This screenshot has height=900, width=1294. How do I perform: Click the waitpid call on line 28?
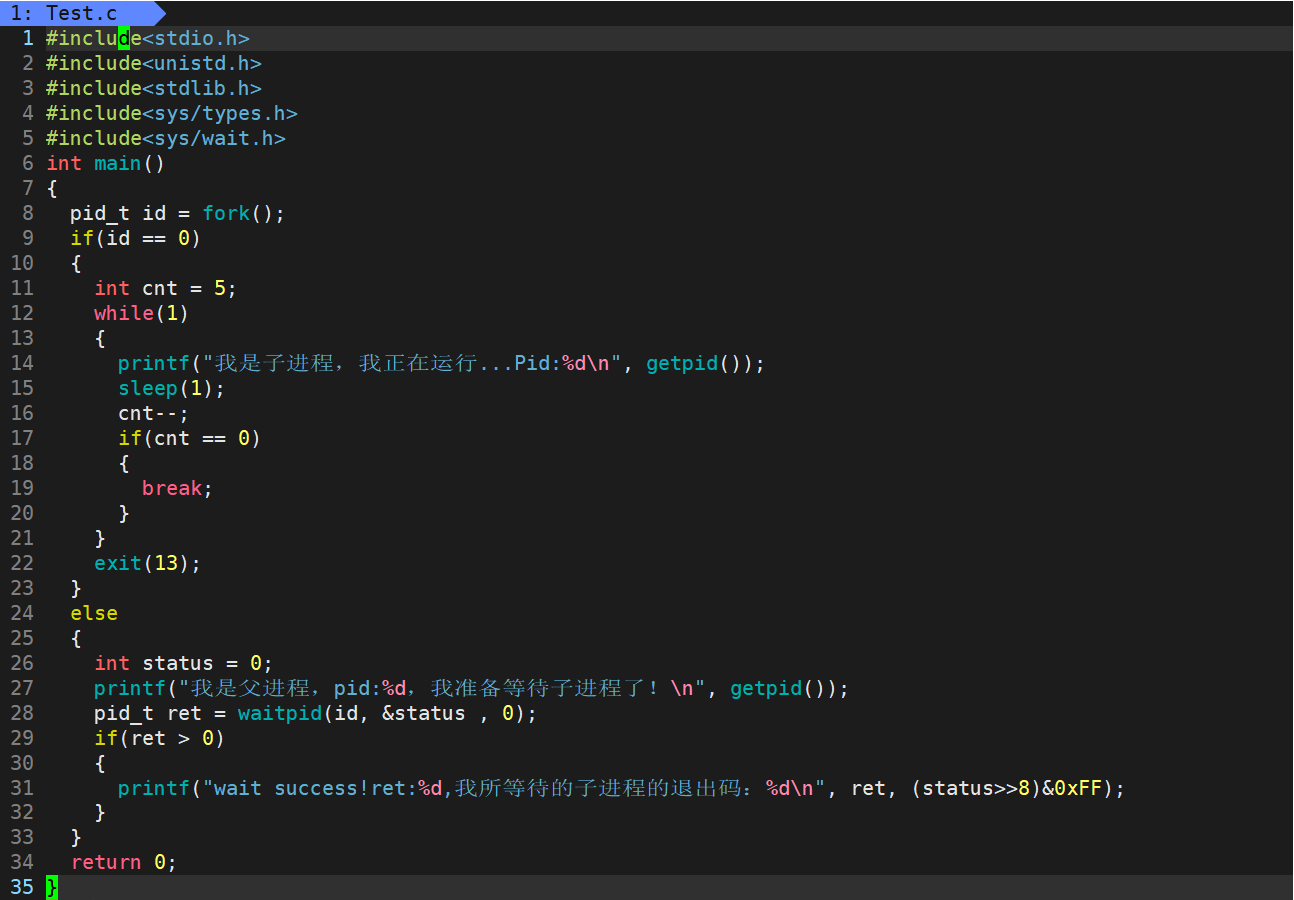[387, 713]
